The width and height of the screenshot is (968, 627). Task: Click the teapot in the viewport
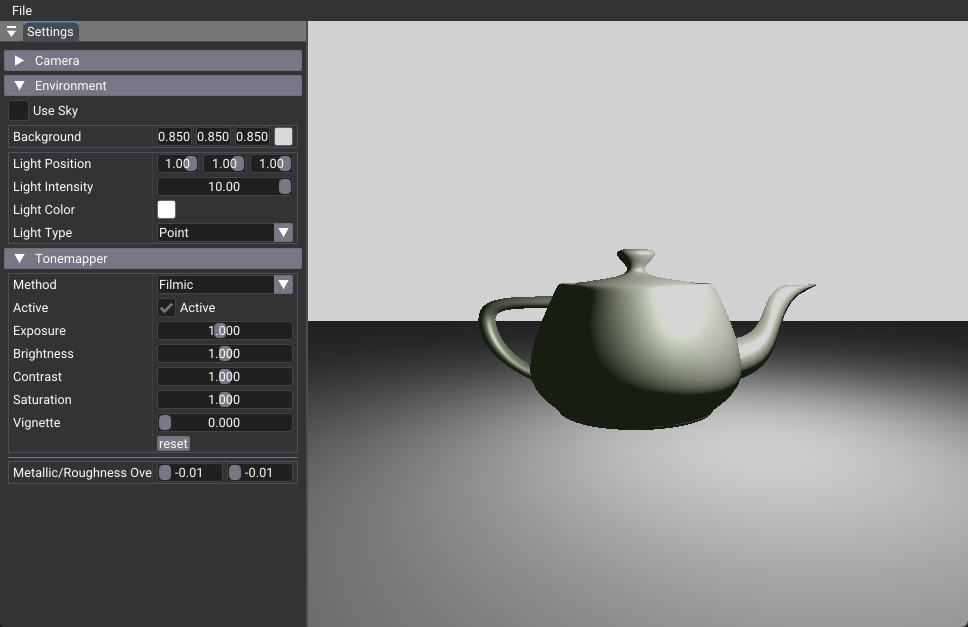pos(630,350)
